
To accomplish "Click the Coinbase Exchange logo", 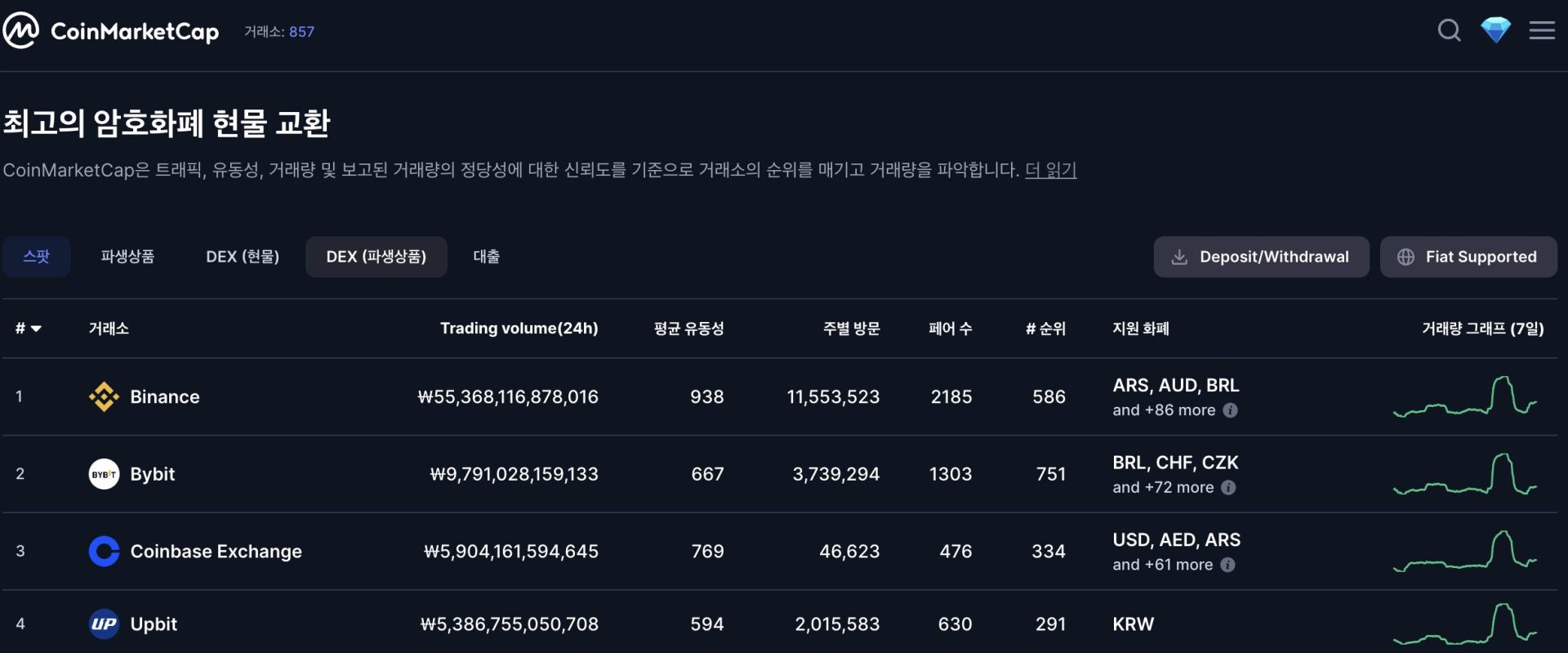I will (104, 552).
